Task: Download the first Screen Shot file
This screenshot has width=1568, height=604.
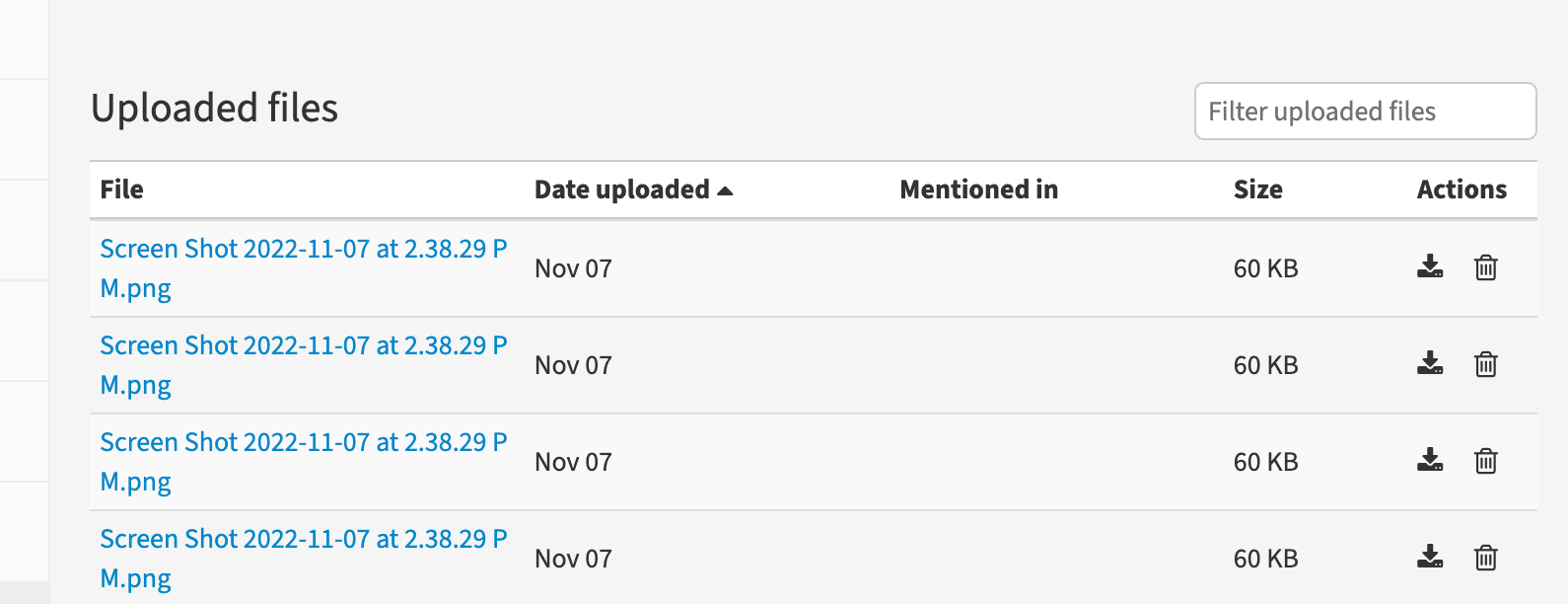Action: click(1430, 267)
